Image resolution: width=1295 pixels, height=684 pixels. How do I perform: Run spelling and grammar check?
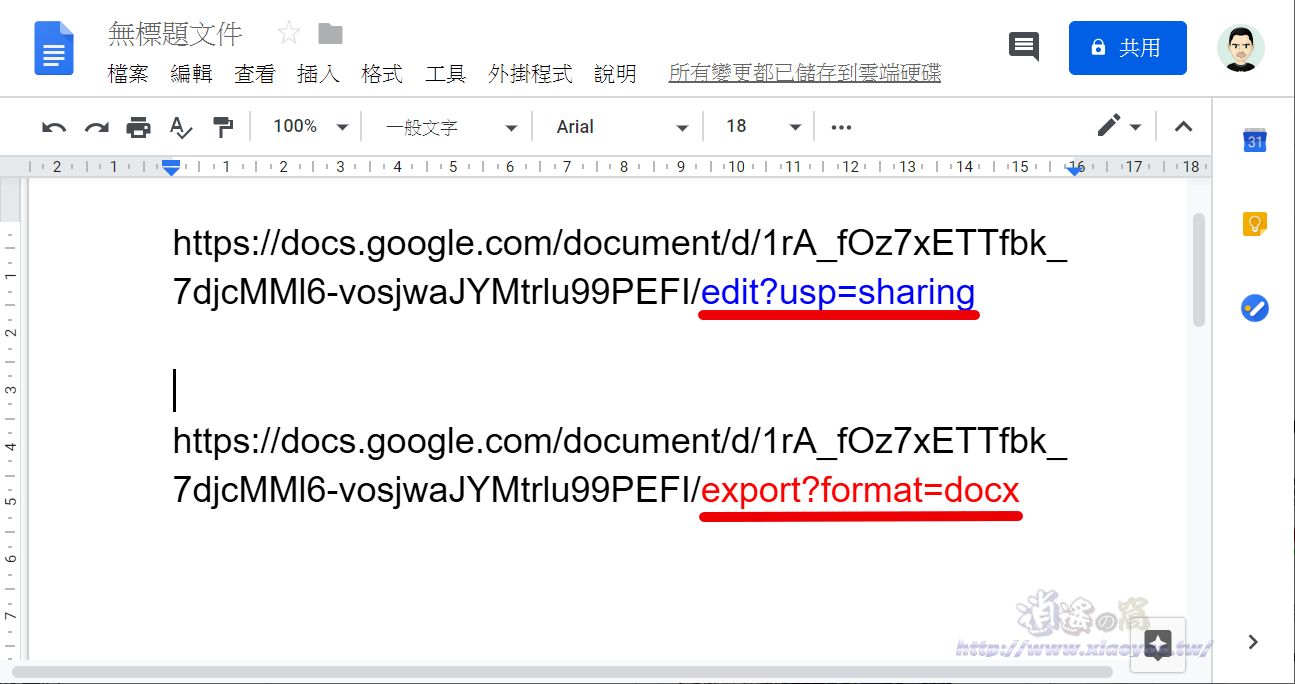tap(180, 127)
